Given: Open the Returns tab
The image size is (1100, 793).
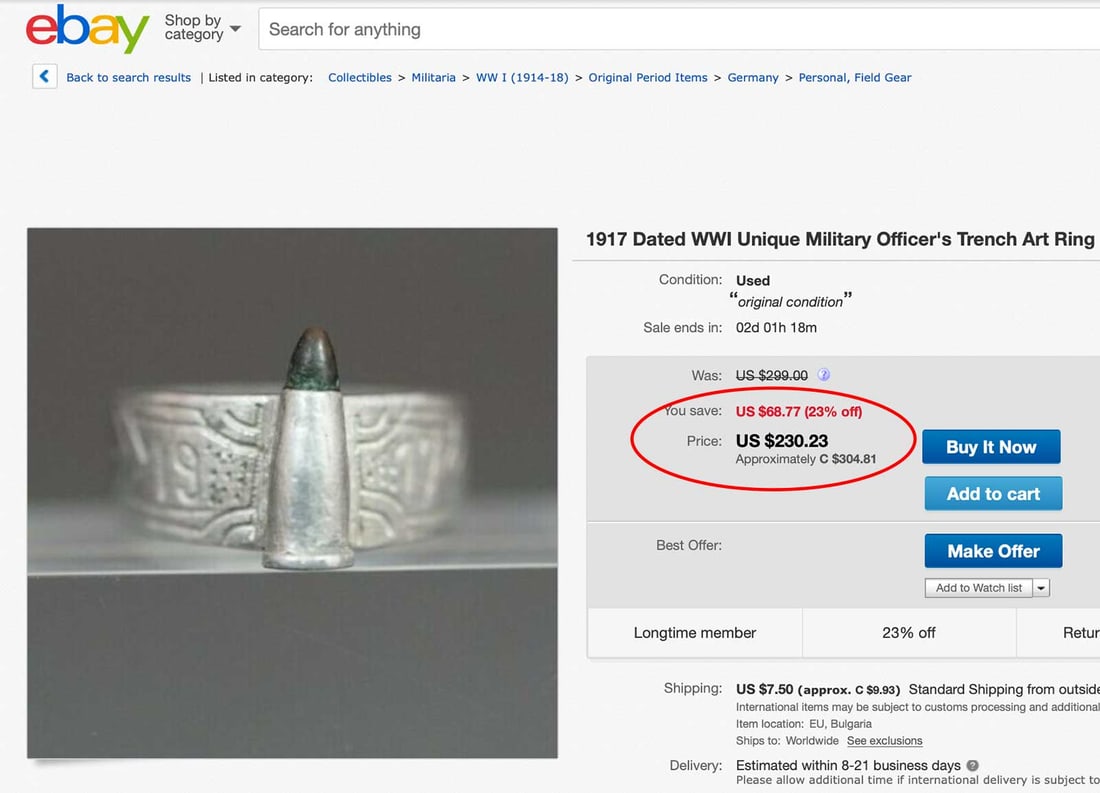Looking at the screenshot, I should point(1078,632).
